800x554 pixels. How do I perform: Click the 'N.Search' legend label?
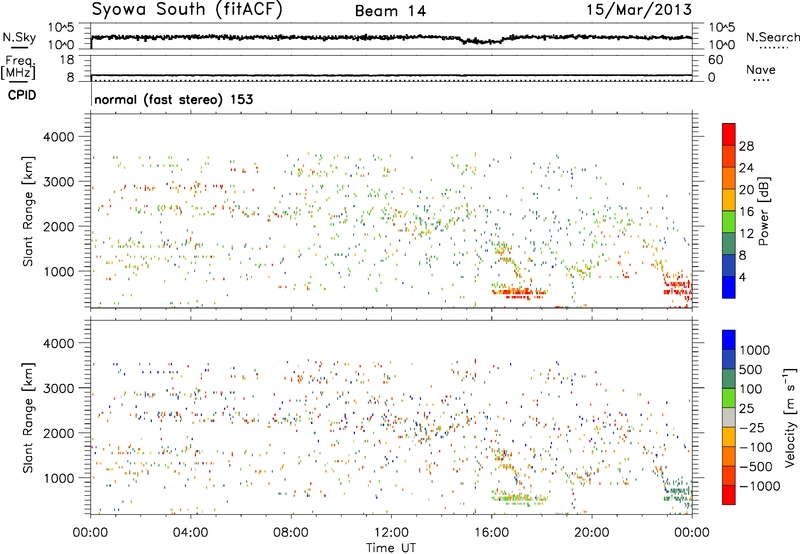(772, 37)
